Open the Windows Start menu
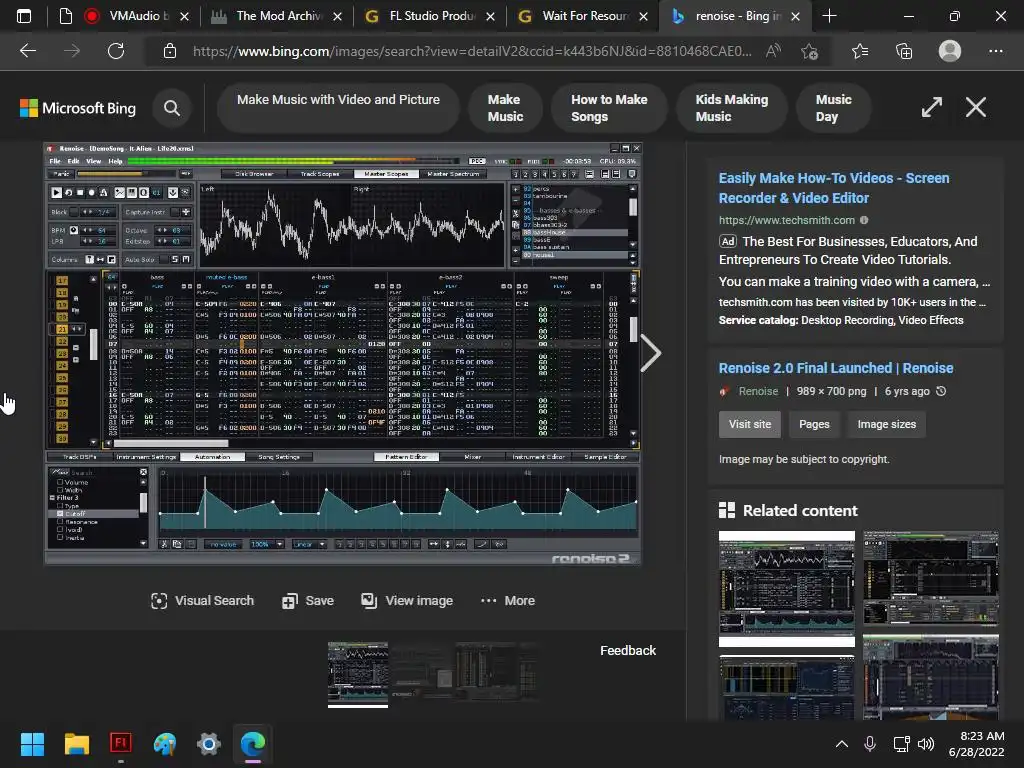Image resolution: width=1024 pixels, height=768 pixels. click(x=32, y=744)
